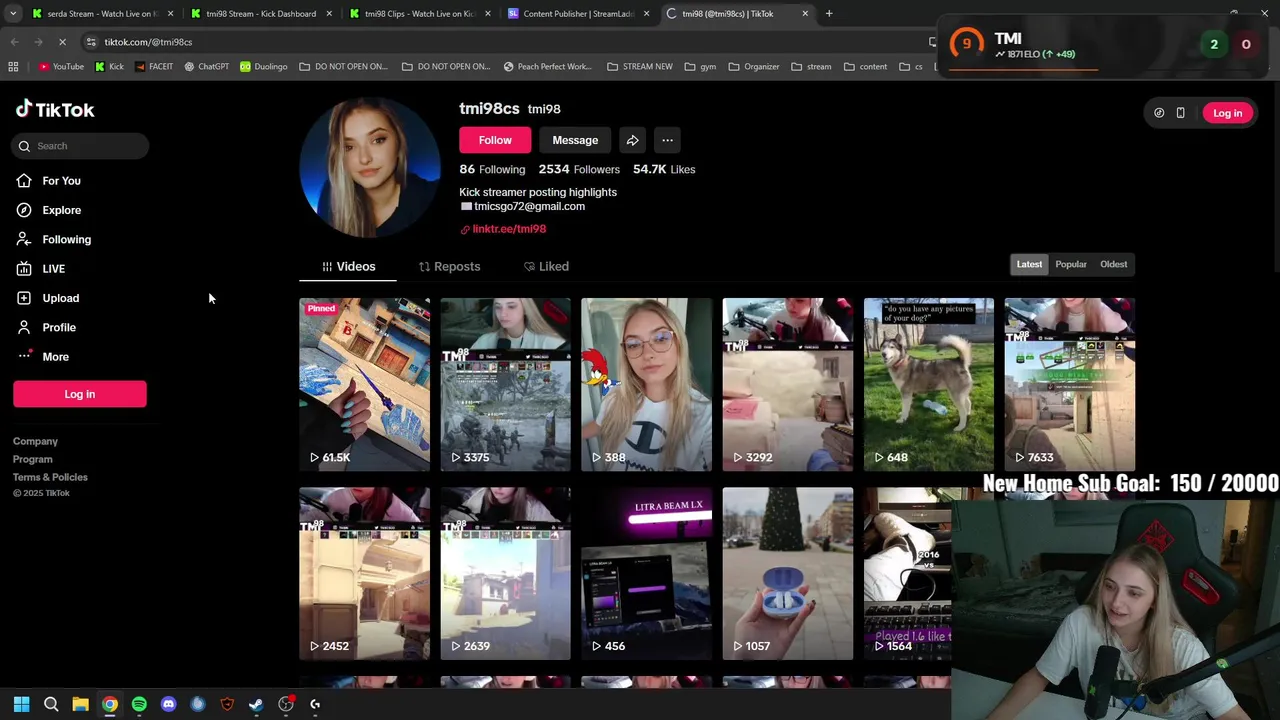Expand the Organizer bookmarks folder
The height and width of the screenshot is (720, 1280).
click(754, 67)
